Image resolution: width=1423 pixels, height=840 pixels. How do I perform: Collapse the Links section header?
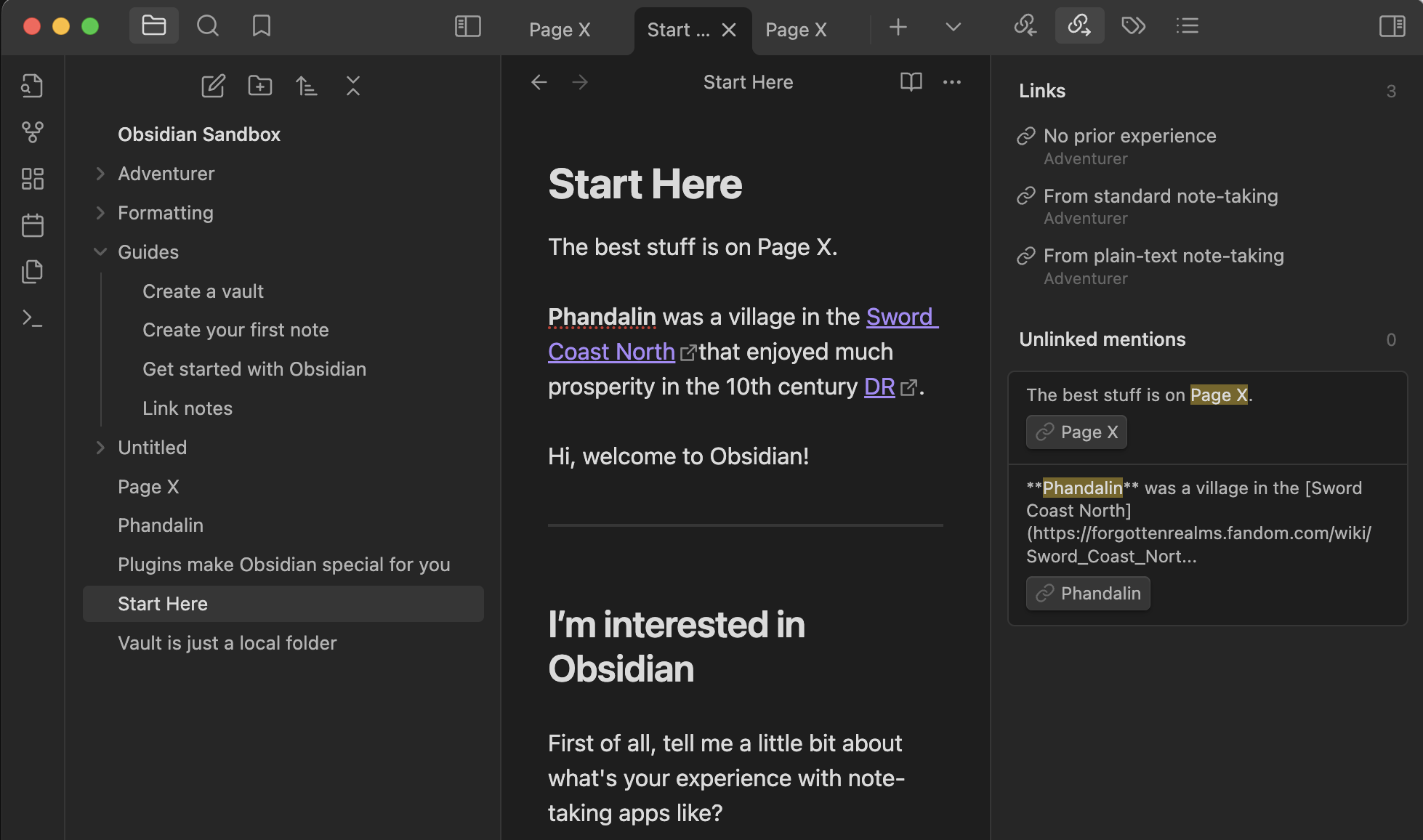pyautogui.click(x=1042, y=91)
